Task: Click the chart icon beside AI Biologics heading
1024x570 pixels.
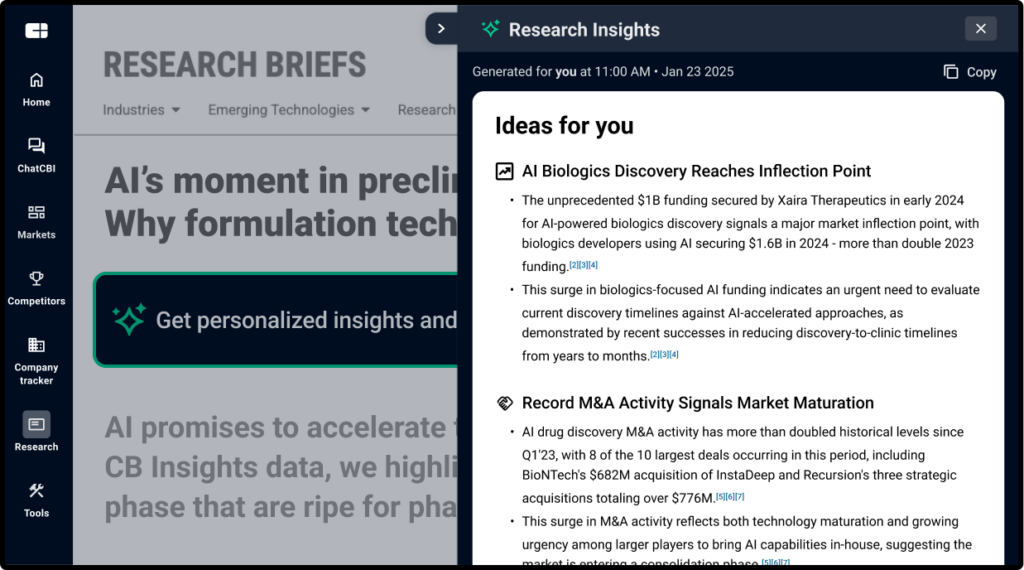Action: 505,171
